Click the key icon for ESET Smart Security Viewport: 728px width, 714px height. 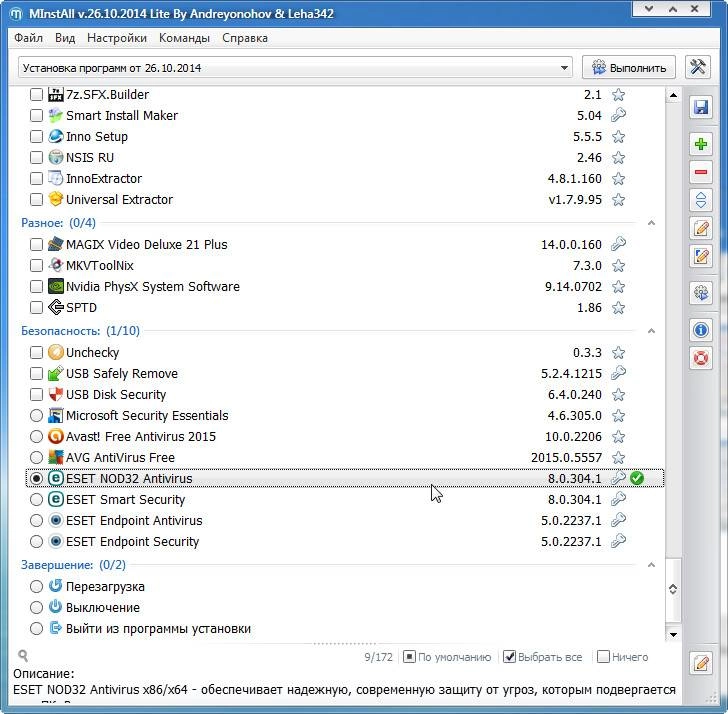point(618,499)
